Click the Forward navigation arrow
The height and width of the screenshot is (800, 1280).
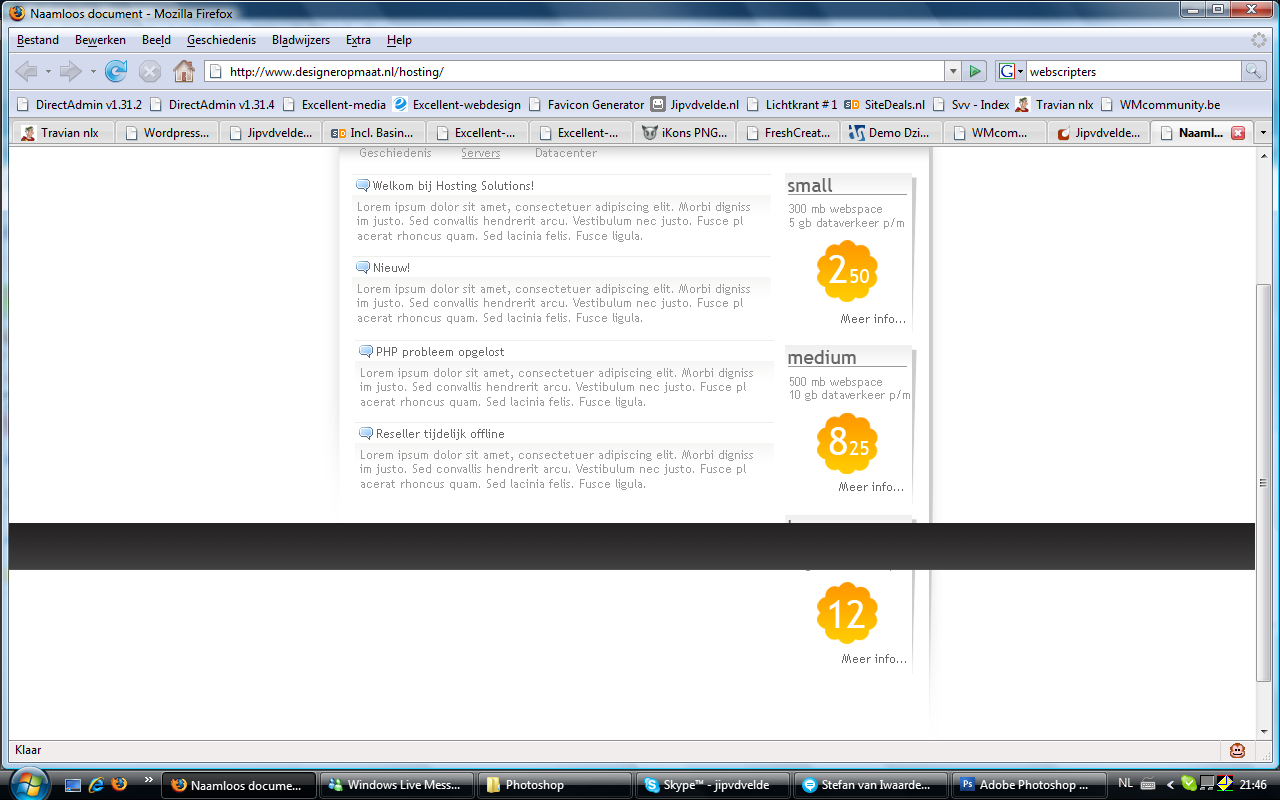(70, 71)
